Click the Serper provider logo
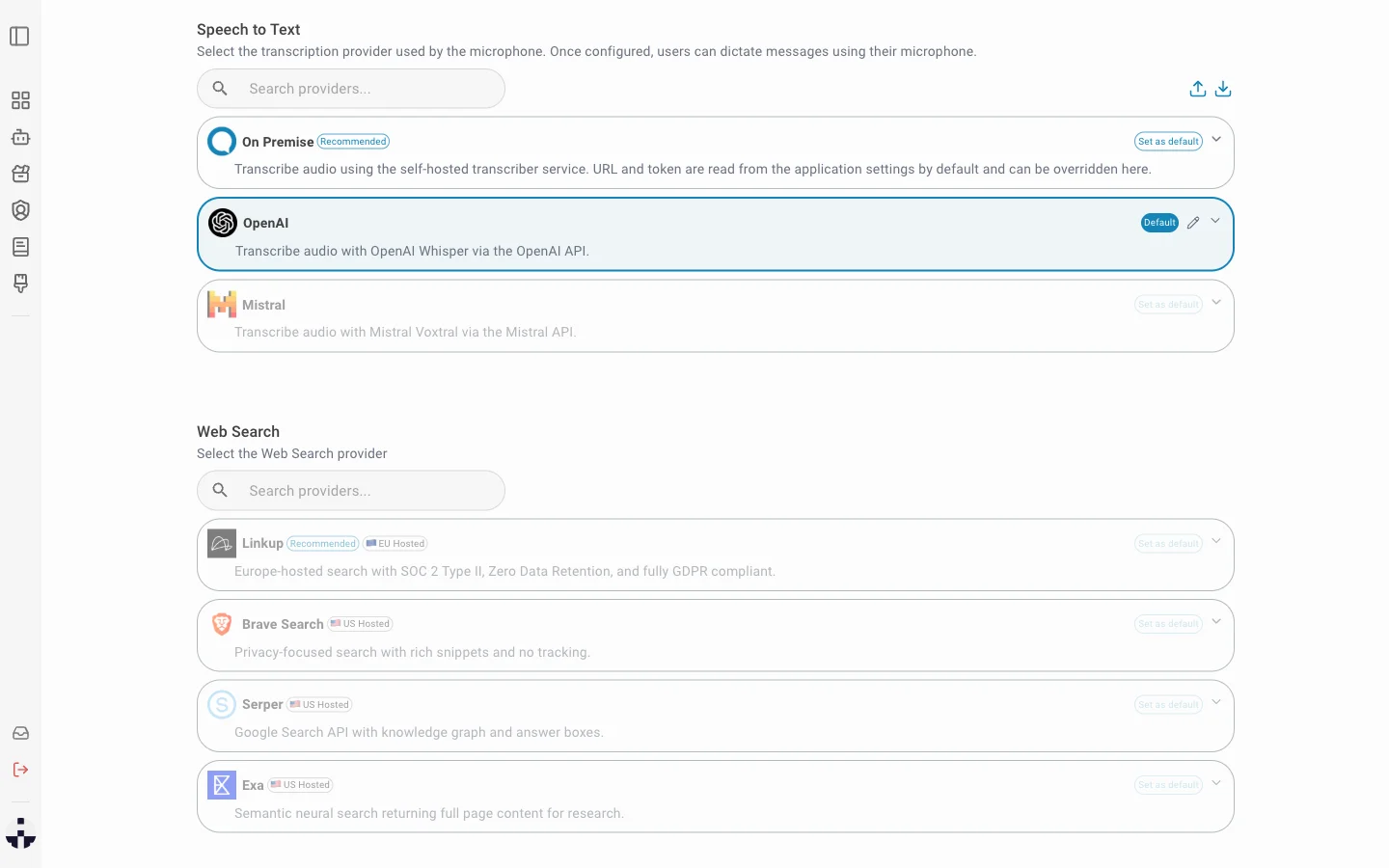1389x868 pixels. 222,704
